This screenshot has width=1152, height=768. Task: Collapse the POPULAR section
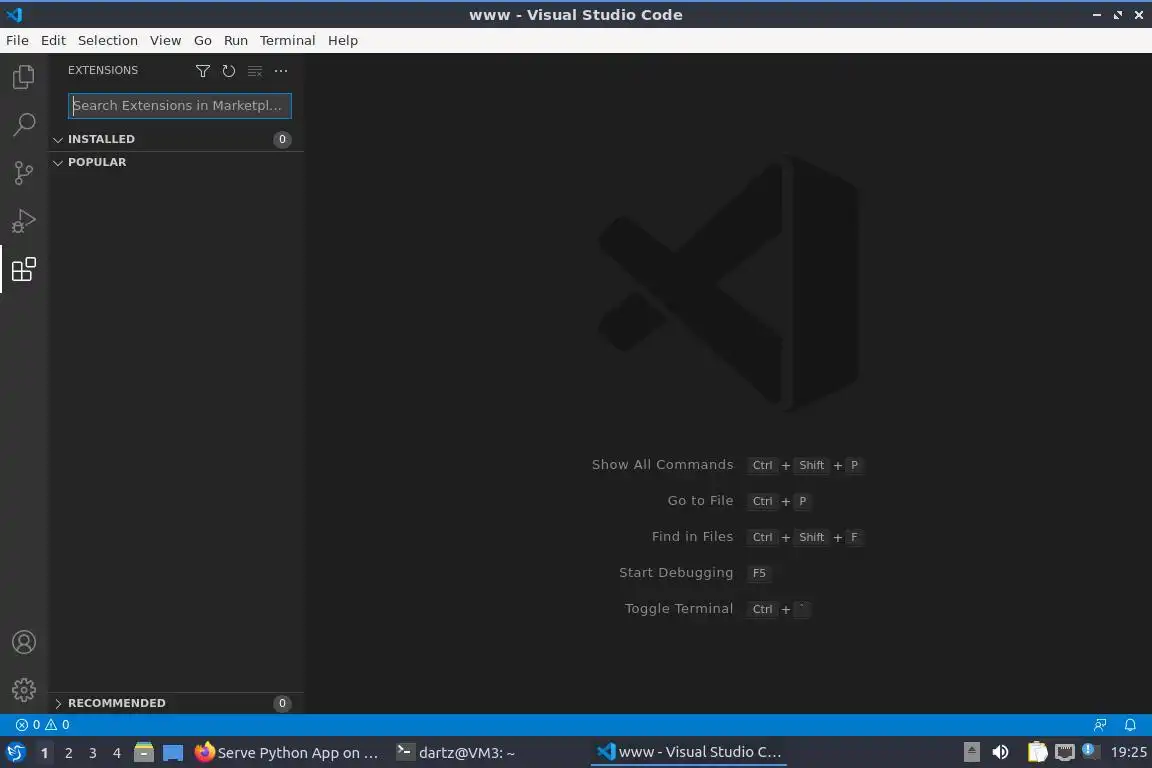[x=58, y=162]
